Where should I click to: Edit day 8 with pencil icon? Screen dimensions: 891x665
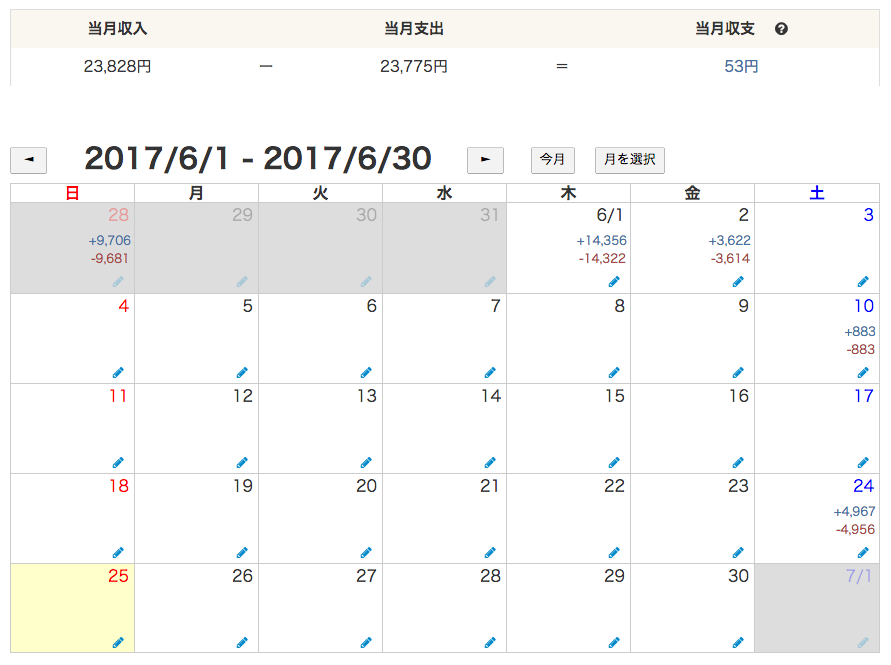[614, 372]
